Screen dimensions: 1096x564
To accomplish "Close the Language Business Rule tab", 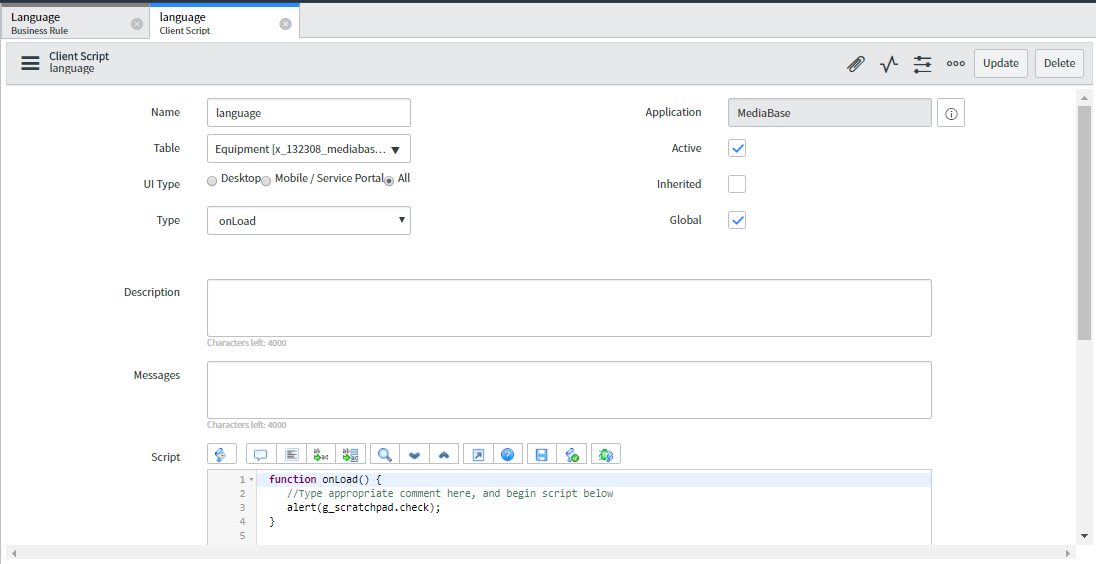I will (x=137, y=24).
